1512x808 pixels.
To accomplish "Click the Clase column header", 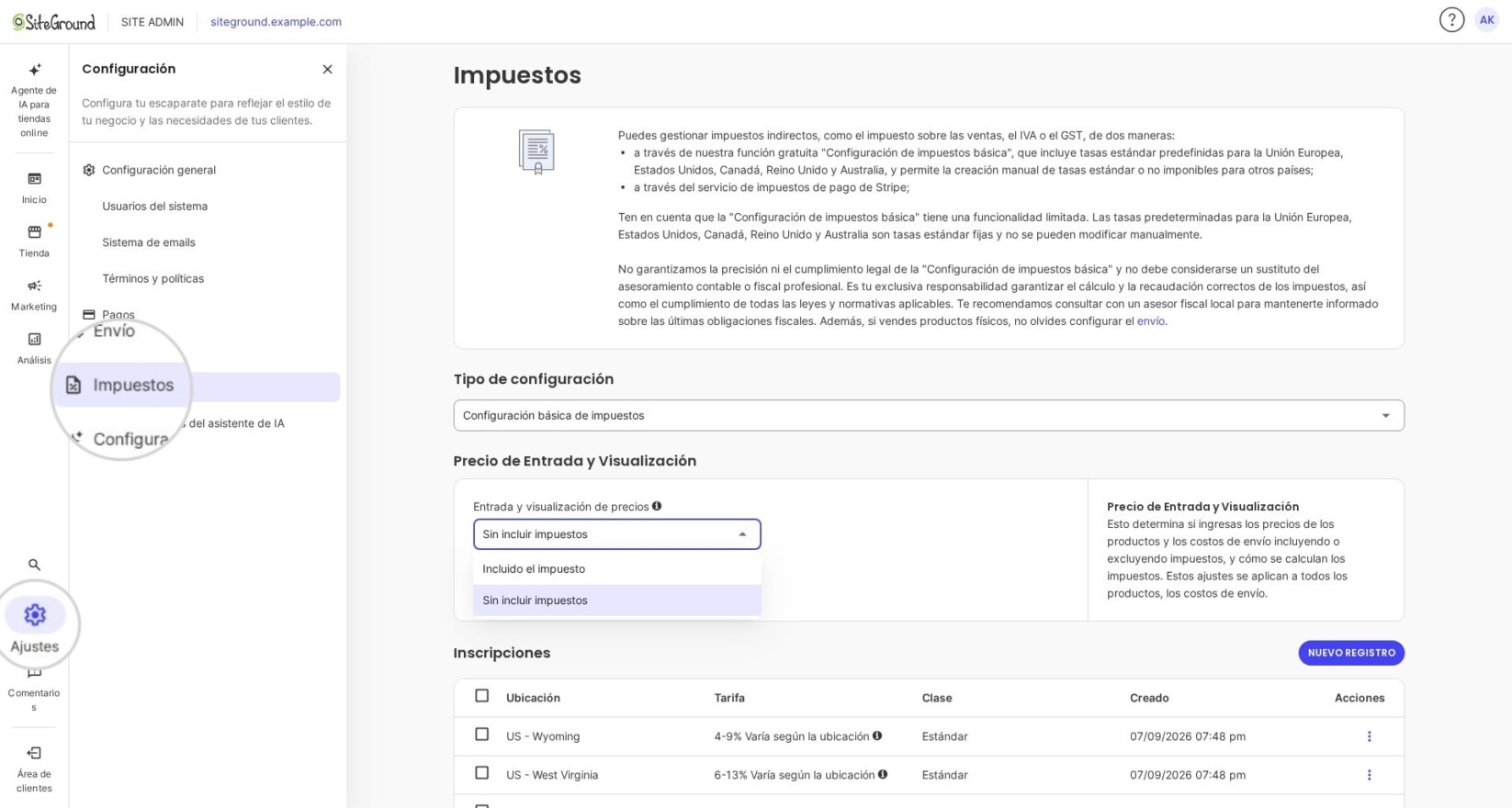I will click(x=937, y=698).
